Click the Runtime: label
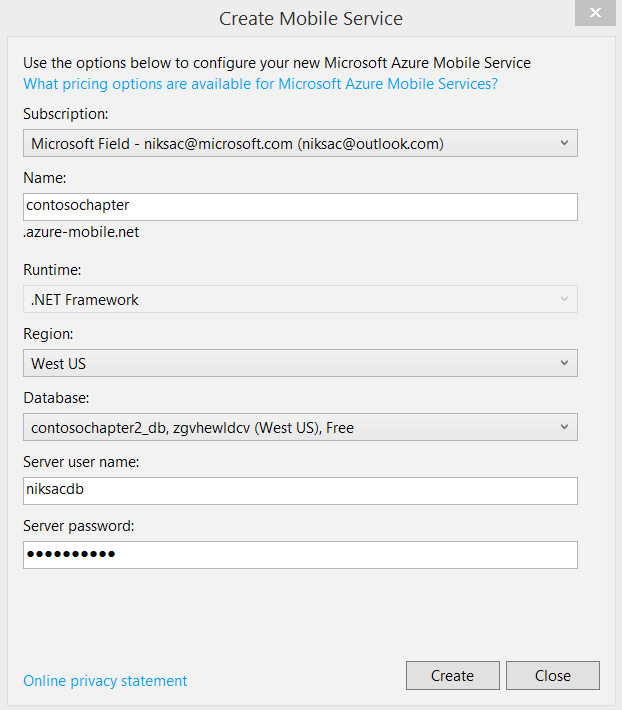 [x=52, y=270]
